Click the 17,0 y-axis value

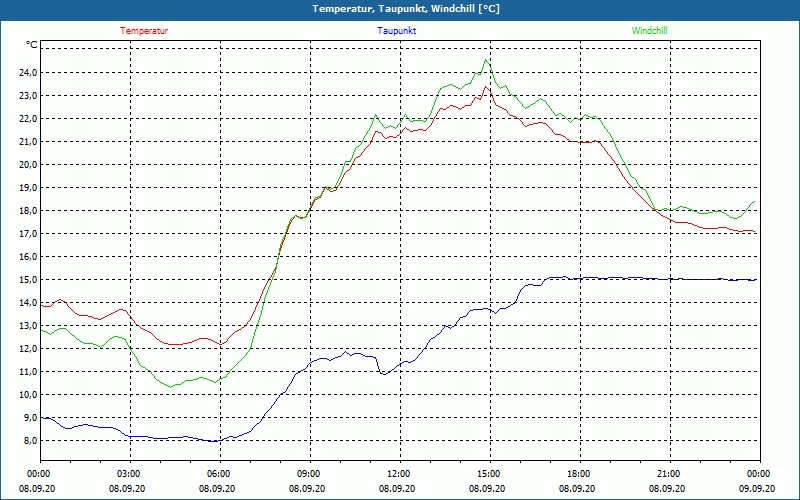(x=28, y=233)
